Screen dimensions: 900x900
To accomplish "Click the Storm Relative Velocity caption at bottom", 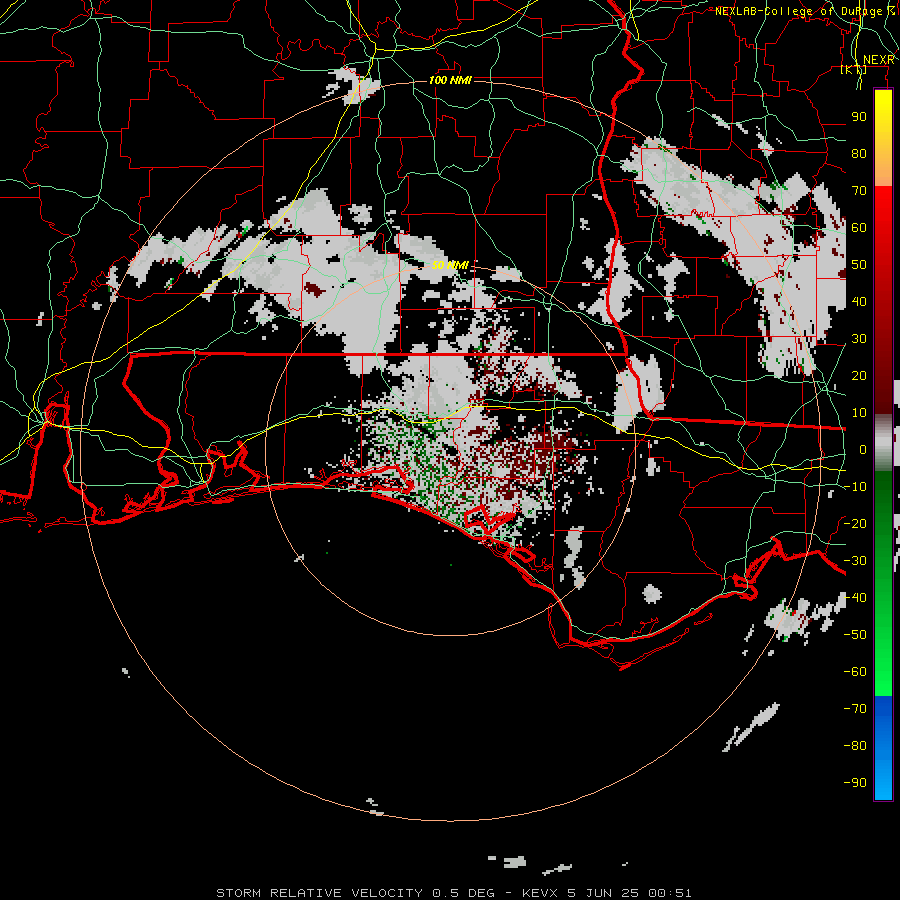I will coord(453,893).
